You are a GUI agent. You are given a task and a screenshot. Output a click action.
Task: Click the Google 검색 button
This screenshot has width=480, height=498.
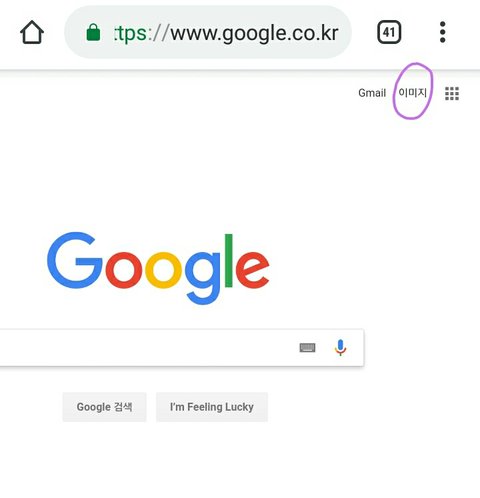click(x=104, y=407)
